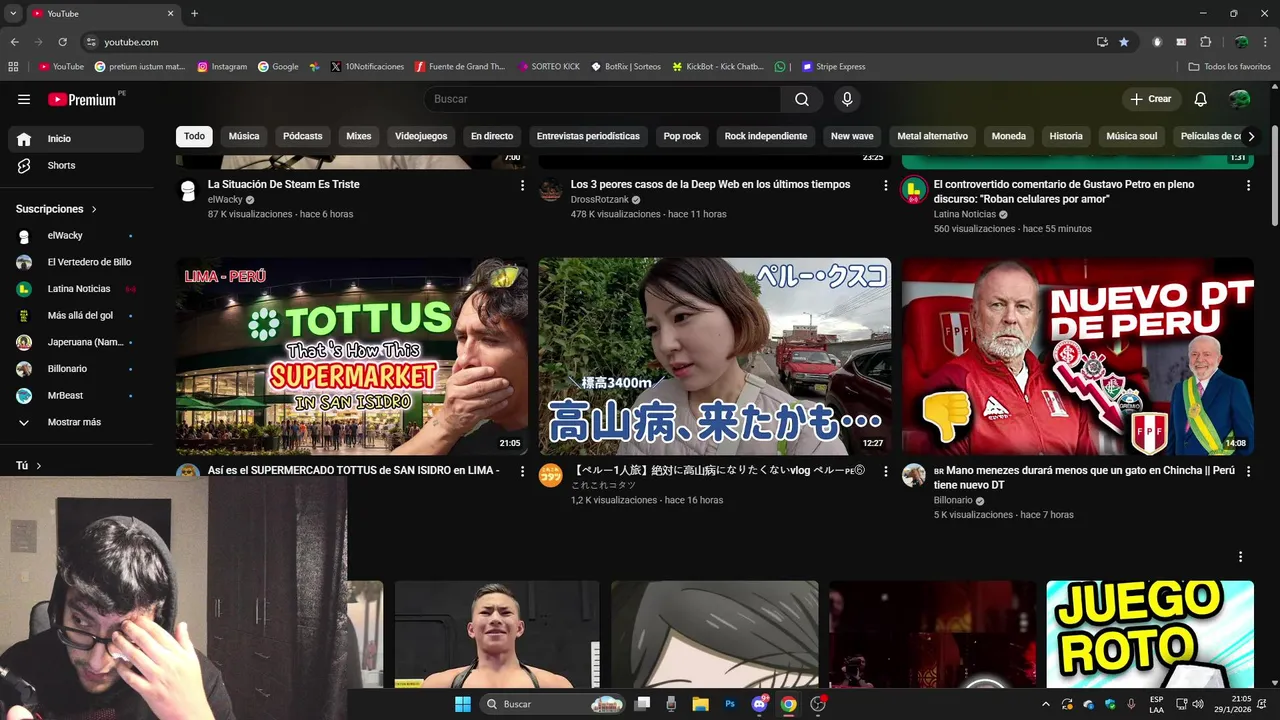1280x720 pixels.
Task: Select the Rock independiente chip
Action: tap(766, 136)
